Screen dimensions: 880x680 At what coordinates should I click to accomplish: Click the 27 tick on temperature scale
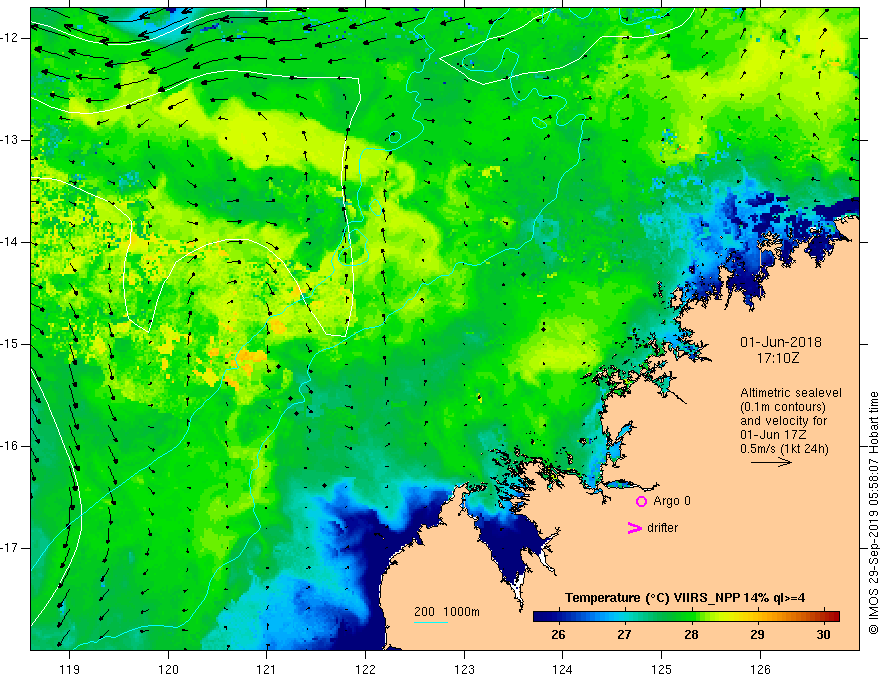(624, 635)
